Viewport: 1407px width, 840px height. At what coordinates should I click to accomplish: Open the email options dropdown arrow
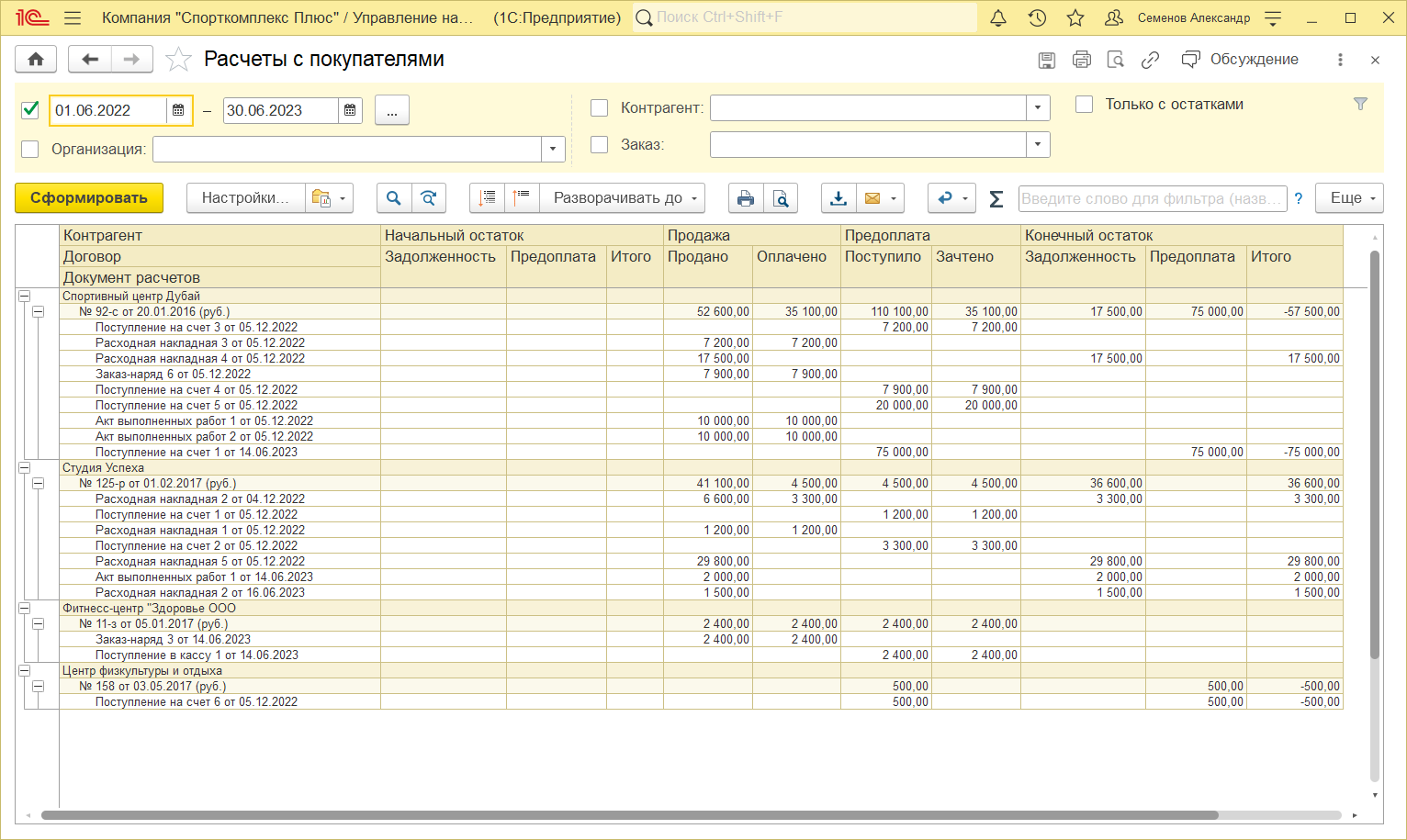tap(894, 198)
